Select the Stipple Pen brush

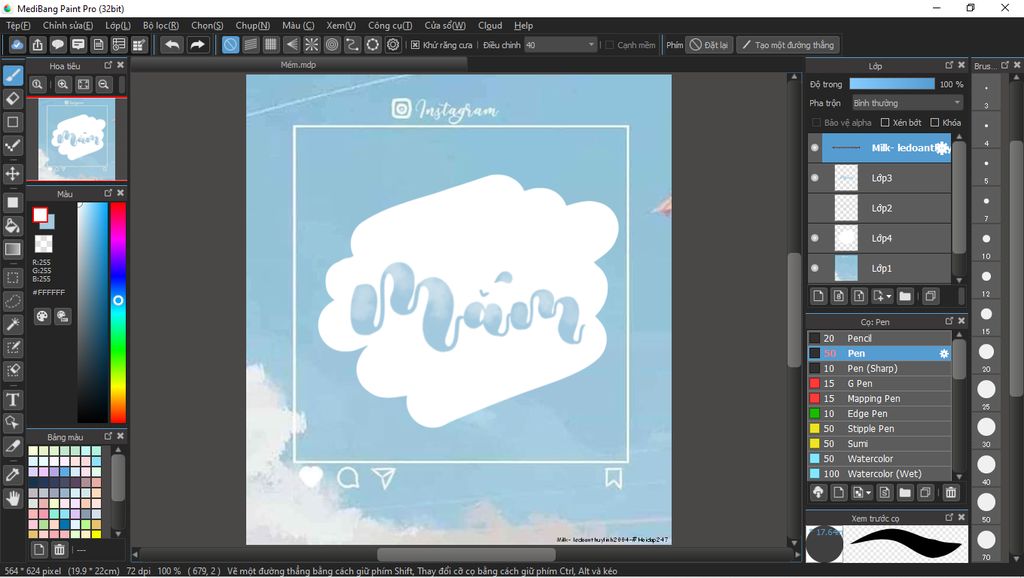[880, 428]
